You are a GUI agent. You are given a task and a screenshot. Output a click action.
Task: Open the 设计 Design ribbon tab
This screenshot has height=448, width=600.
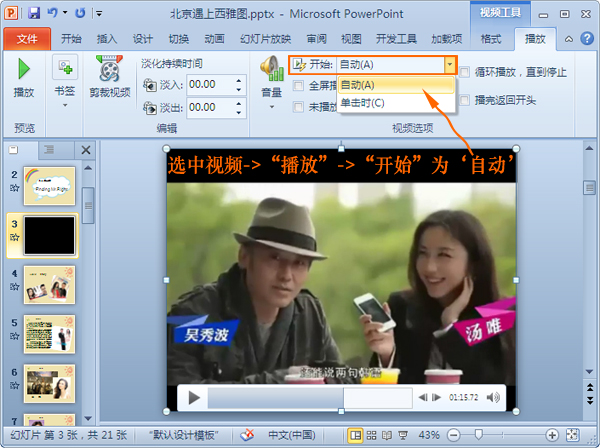click(143, 39)
